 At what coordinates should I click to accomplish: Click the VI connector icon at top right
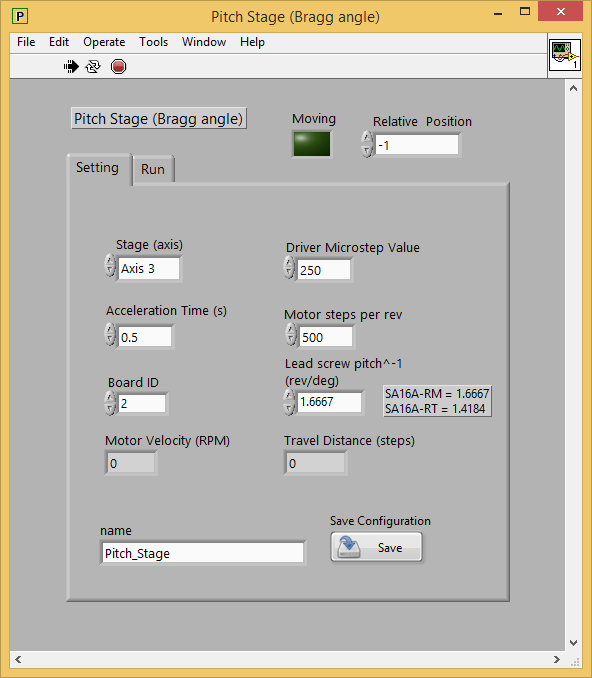(x=564, y=55)
